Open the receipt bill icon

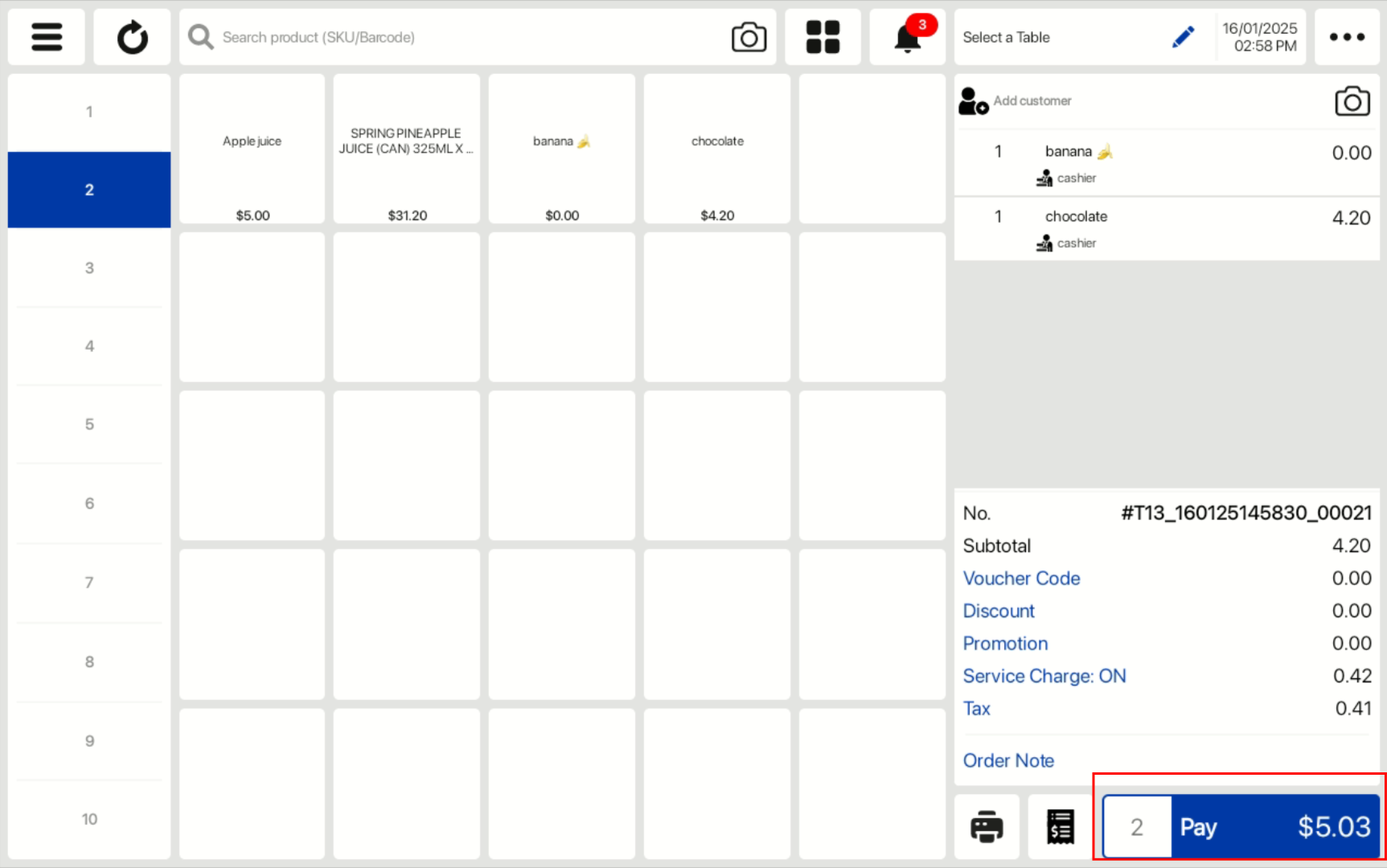1061,827
